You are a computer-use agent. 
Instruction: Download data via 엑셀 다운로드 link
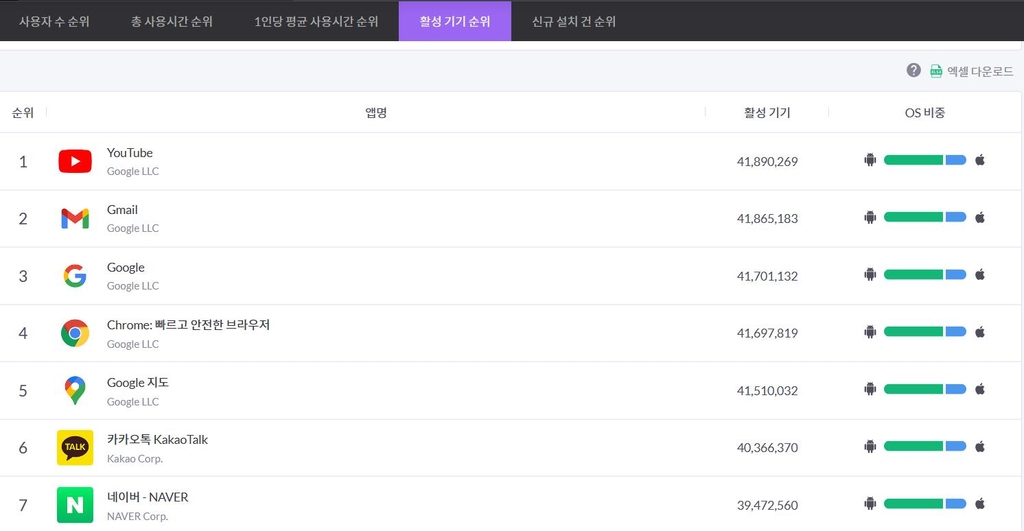click(x=980, y=71)
